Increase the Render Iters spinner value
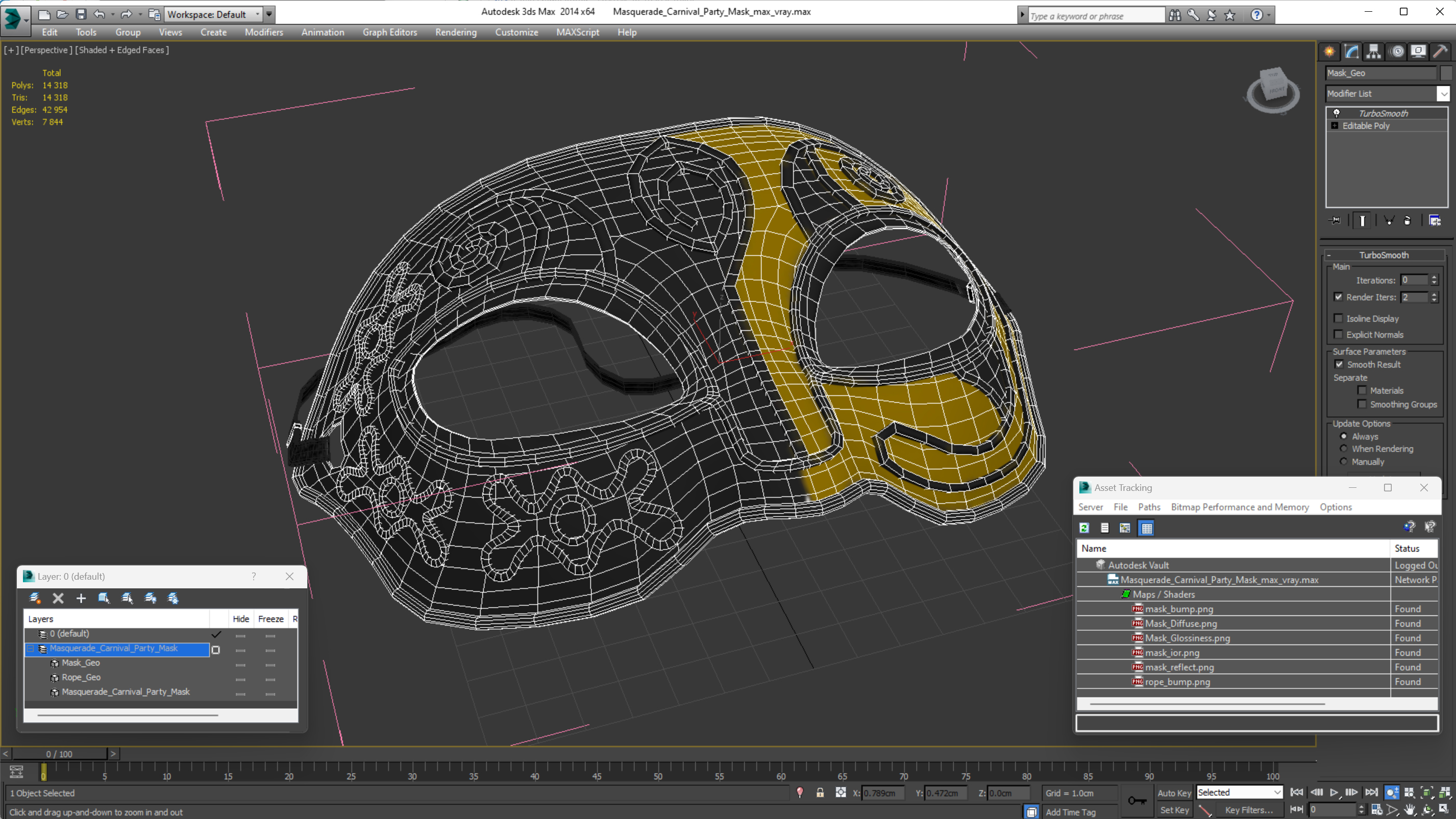 1434,294
